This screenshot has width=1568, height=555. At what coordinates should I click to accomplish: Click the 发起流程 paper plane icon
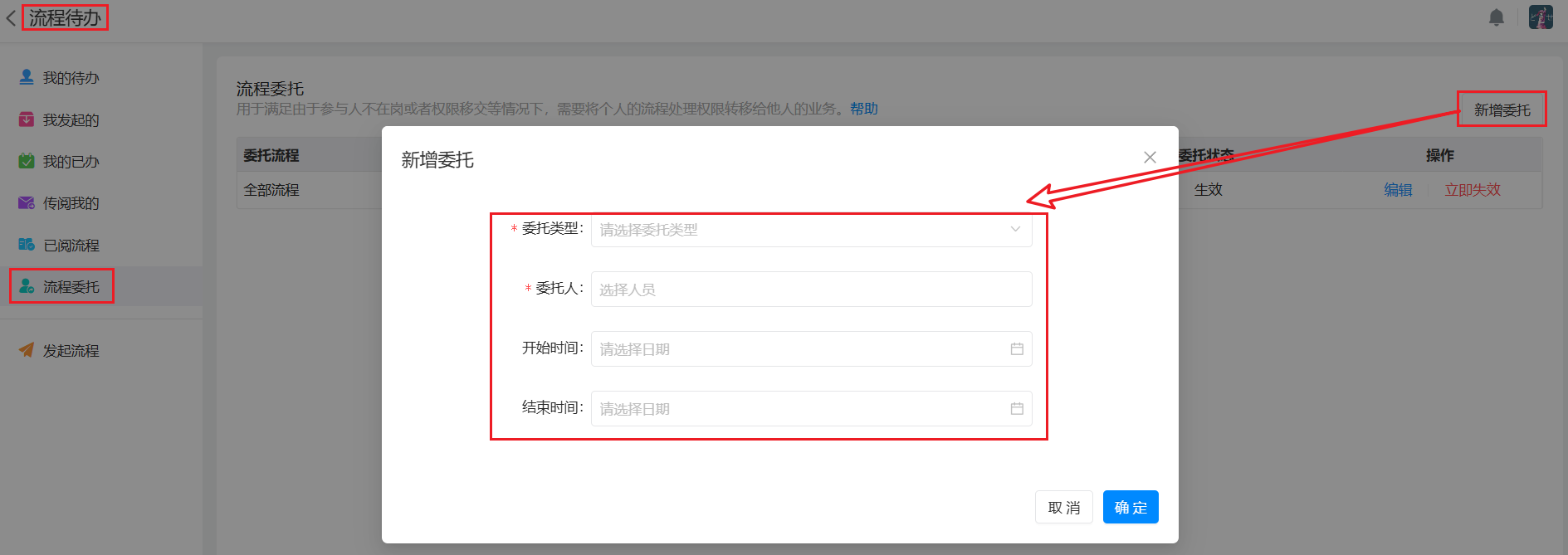click(27, 350)
